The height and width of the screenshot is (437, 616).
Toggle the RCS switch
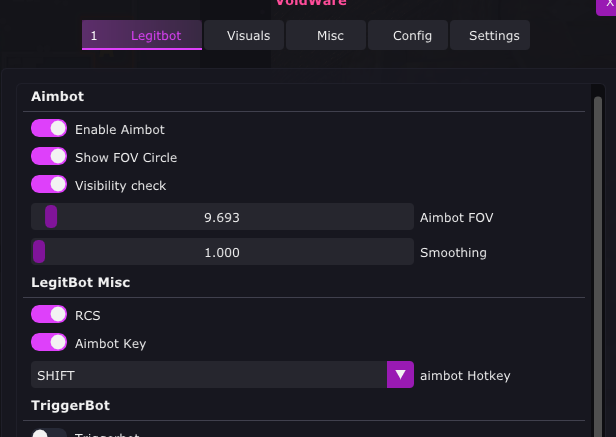49,315
